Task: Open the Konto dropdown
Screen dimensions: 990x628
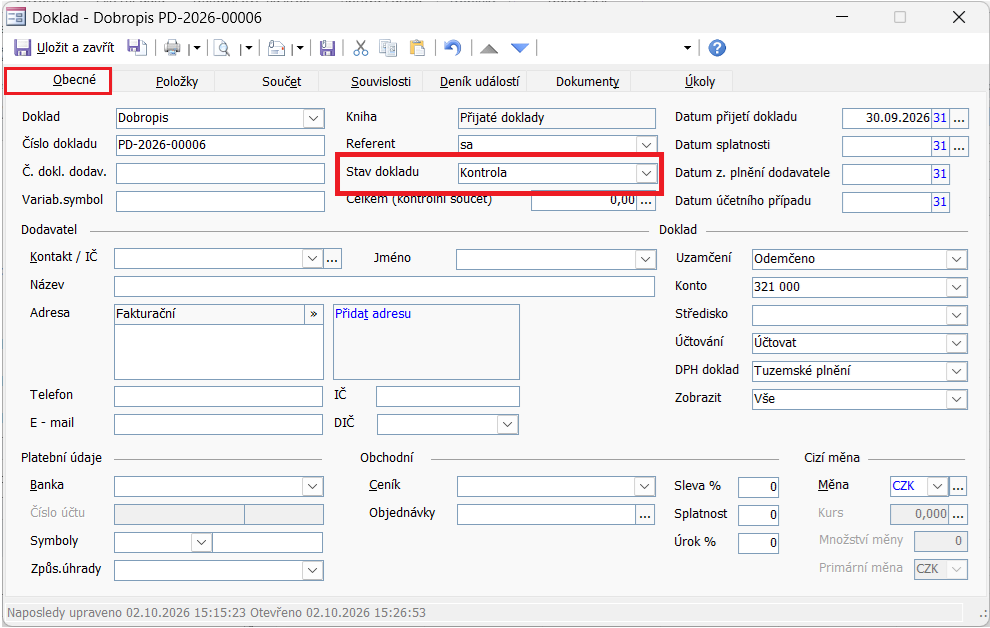Action: pos(957,287)
